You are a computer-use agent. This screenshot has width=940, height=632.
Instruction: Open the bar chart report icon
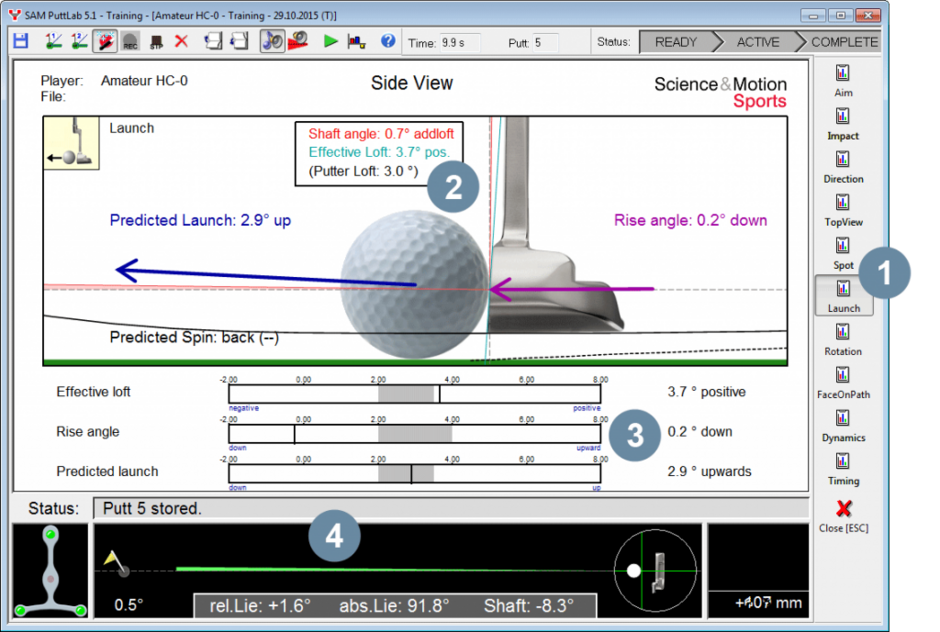(x=357, y=41)
